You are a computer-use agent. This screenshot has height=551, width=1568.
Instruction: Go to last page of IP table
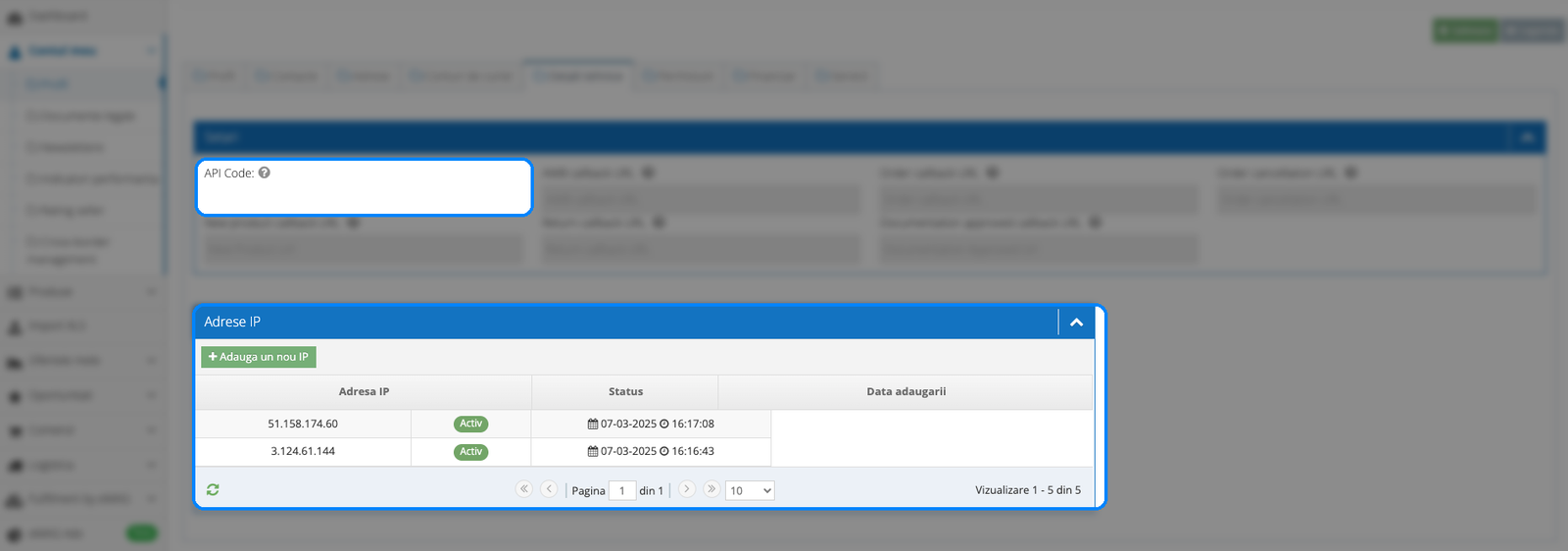pyautogui.click(x=711, y=488)
